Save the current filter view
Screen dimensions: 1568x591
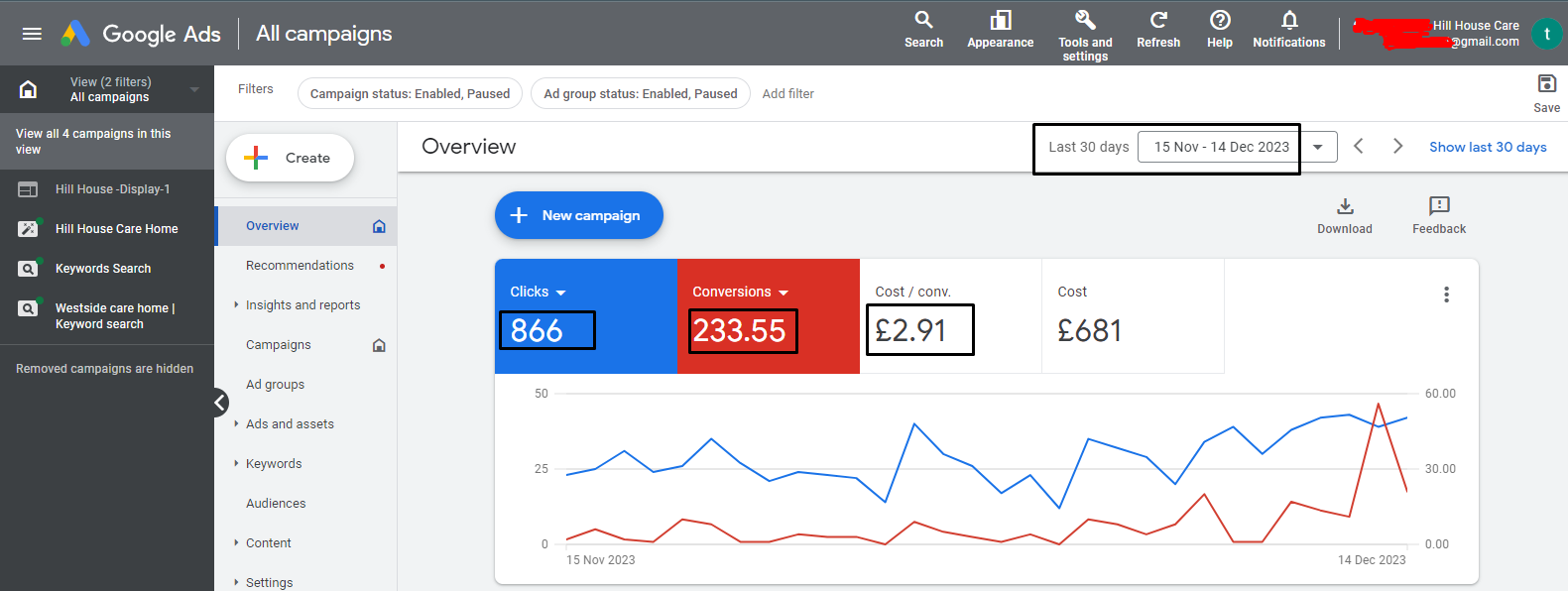point(1546,84)
